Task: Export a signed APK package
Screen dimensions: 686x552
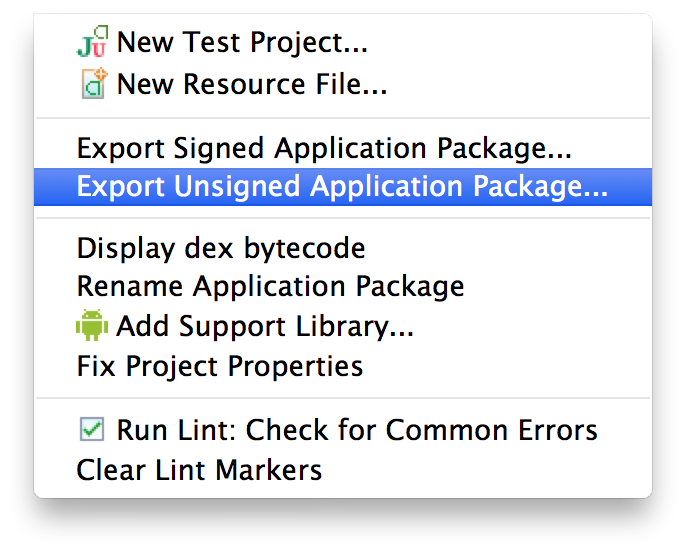Action: coord(324,149)
